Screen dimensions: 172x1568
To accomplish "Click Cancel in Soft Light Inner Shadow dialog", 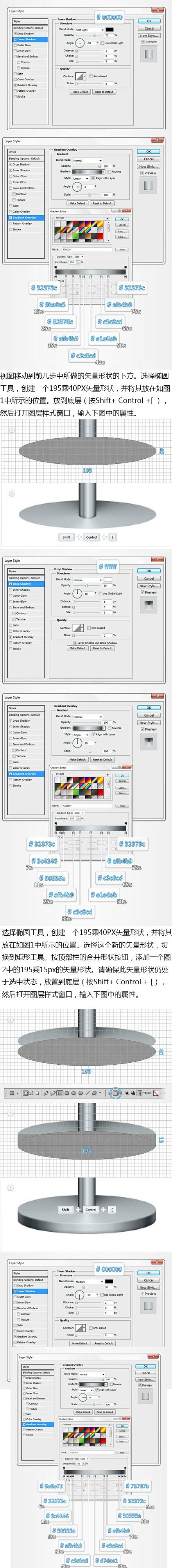I will pyautogui.click(x=149, y=28).
